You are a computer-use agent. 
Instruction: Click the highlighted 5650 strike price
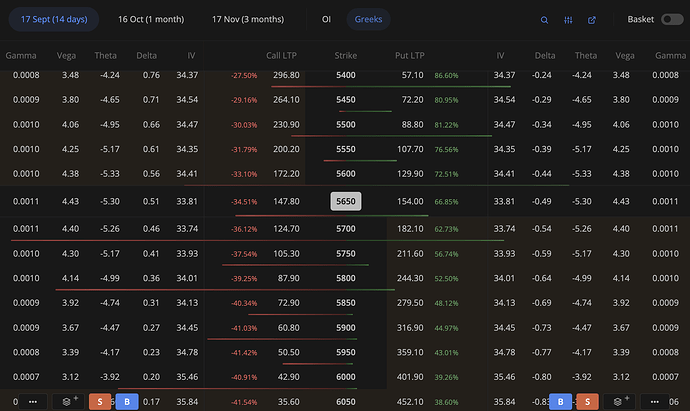[345, 201]
